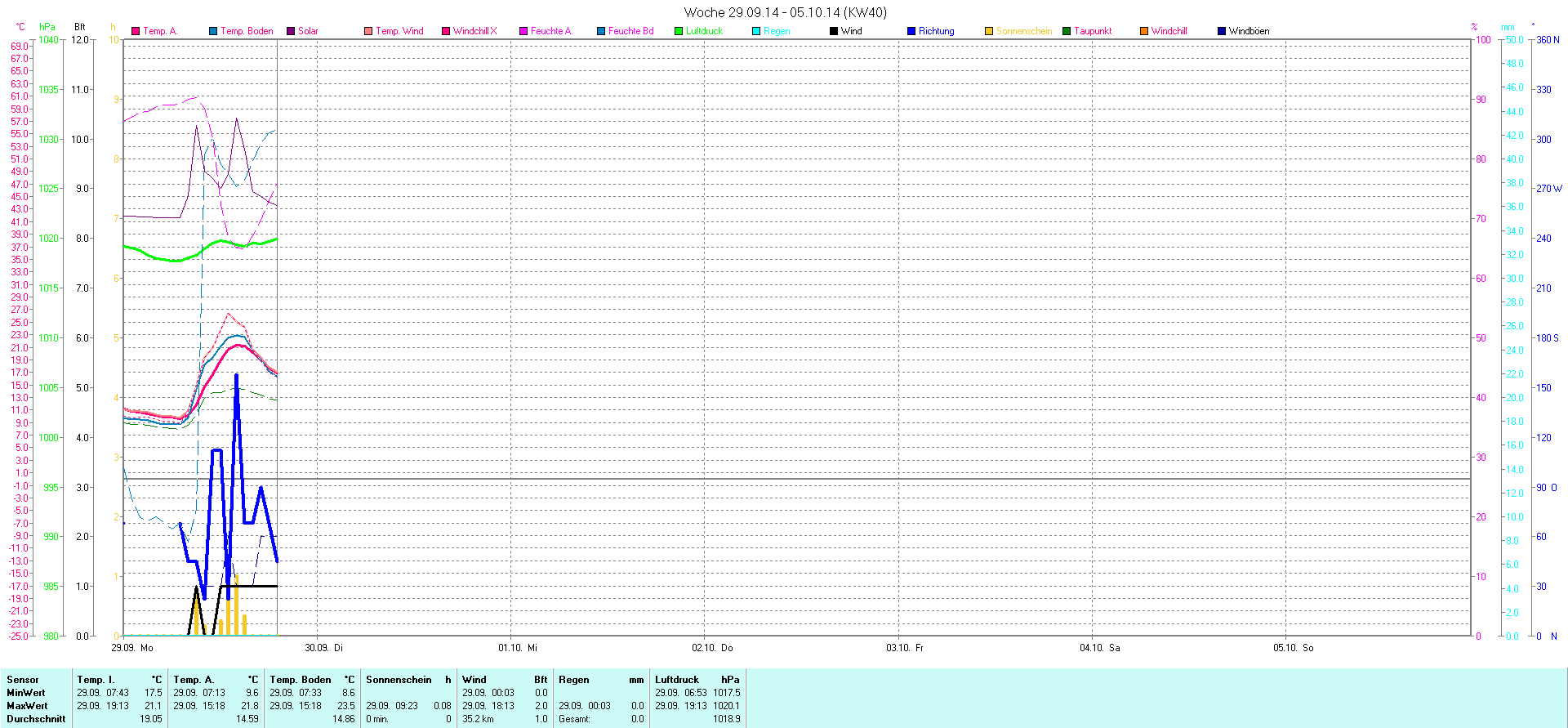Click the Luftdruck column header in table
Viewport: 1568px width, 728px height.
[677, 680]
